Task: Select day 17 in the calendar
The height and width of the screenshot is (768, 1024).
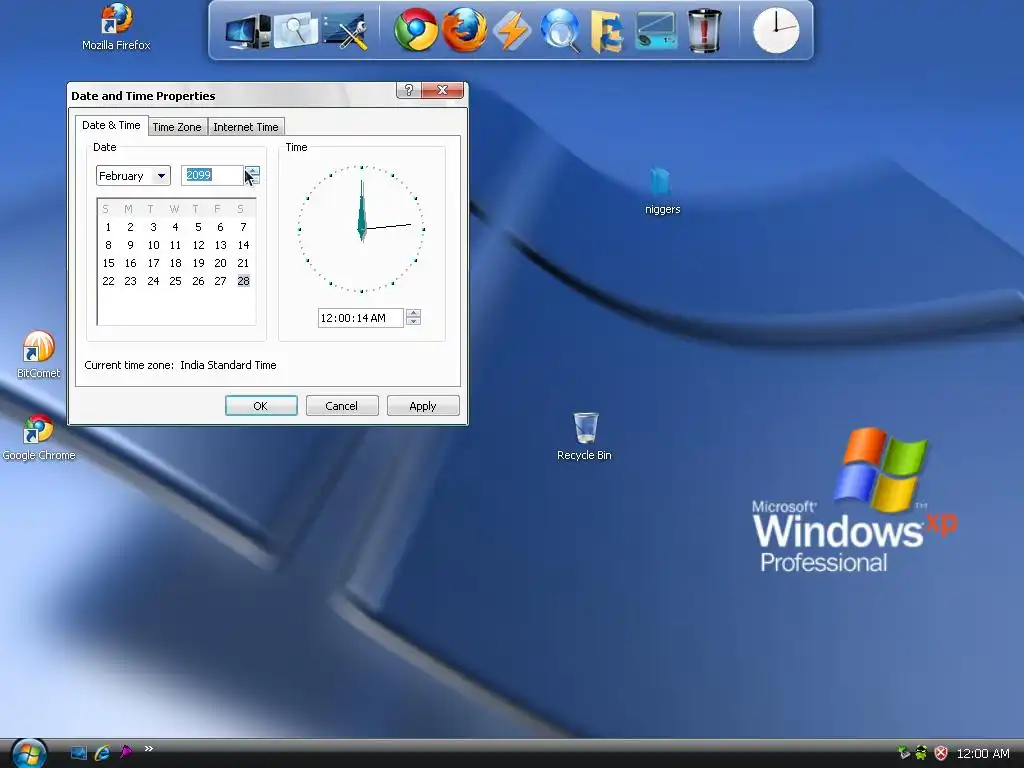Action: pos(153,263)
